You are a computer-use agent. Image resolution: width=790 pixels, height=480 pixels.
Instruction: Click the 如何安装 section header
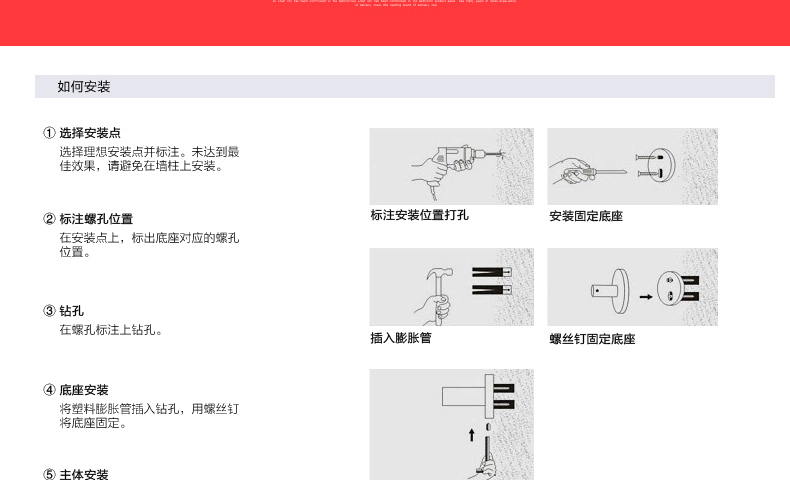(405, 87)
